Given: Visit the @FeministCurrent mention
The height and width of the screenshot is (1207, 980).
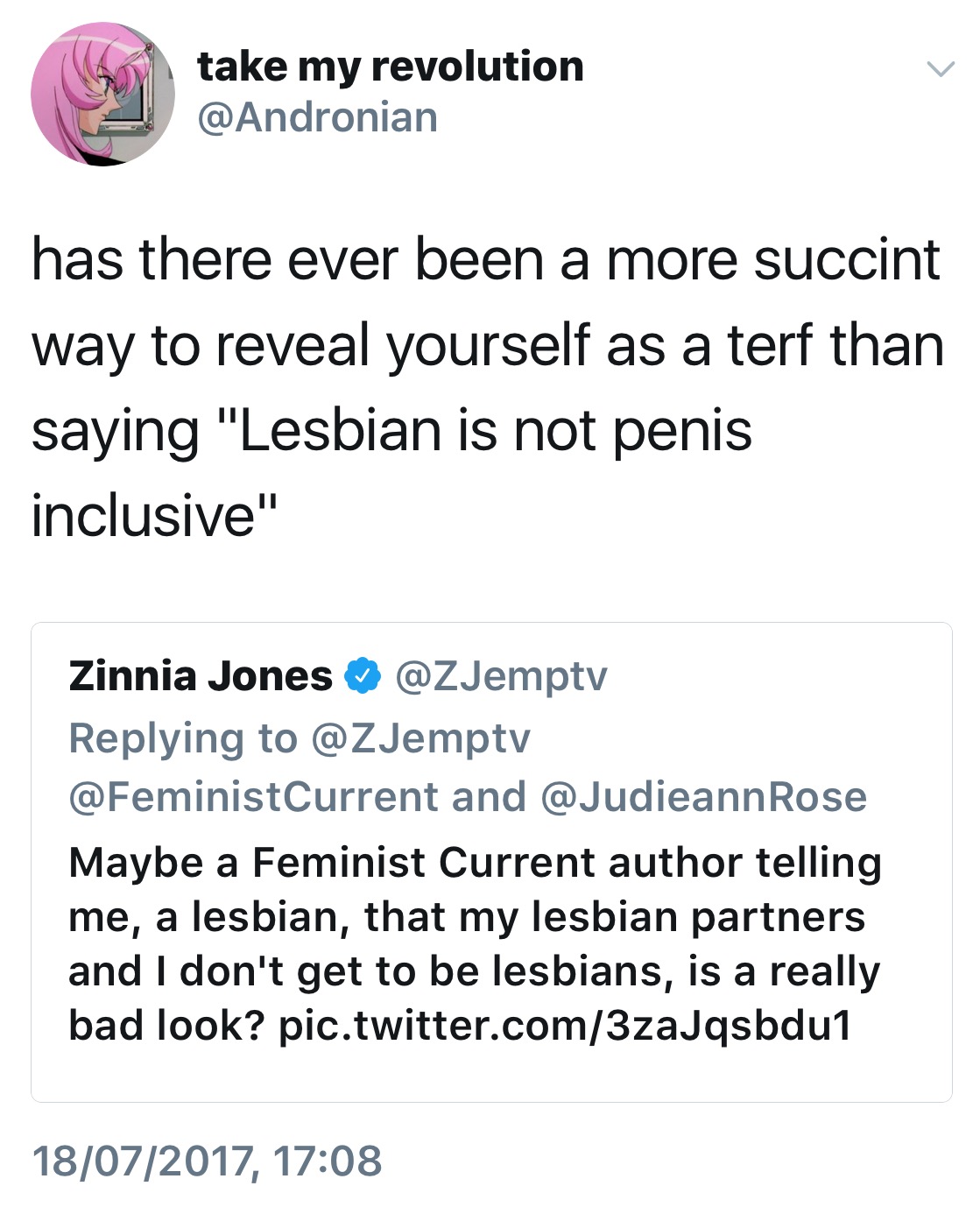Looking at the screenshot, I should click(253, 797).
